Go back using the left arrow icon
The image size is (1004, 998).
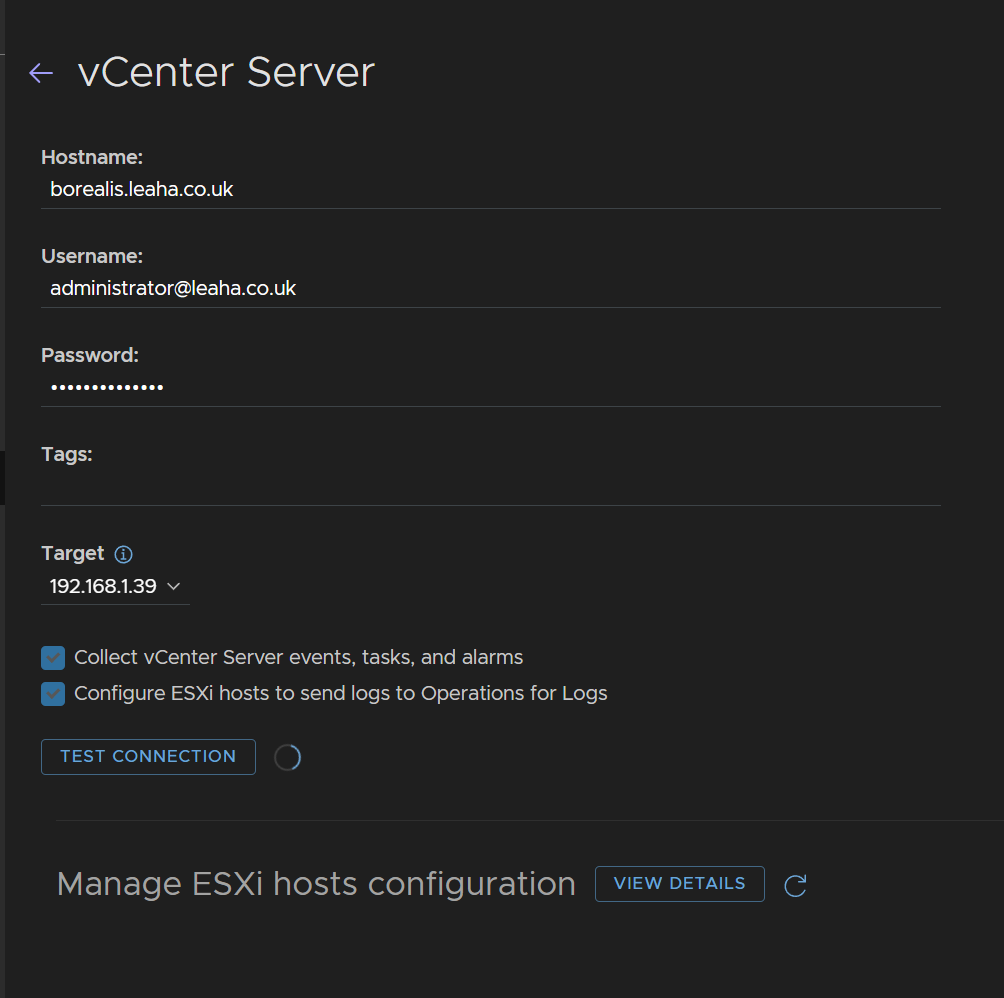41,73
